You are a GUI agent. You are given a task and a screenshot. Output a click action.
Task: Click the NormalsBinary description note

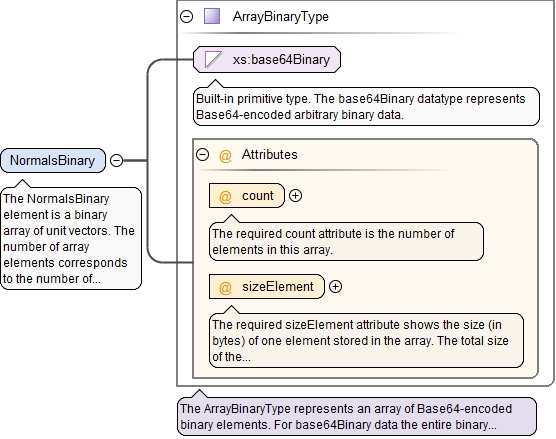(71, 238)
